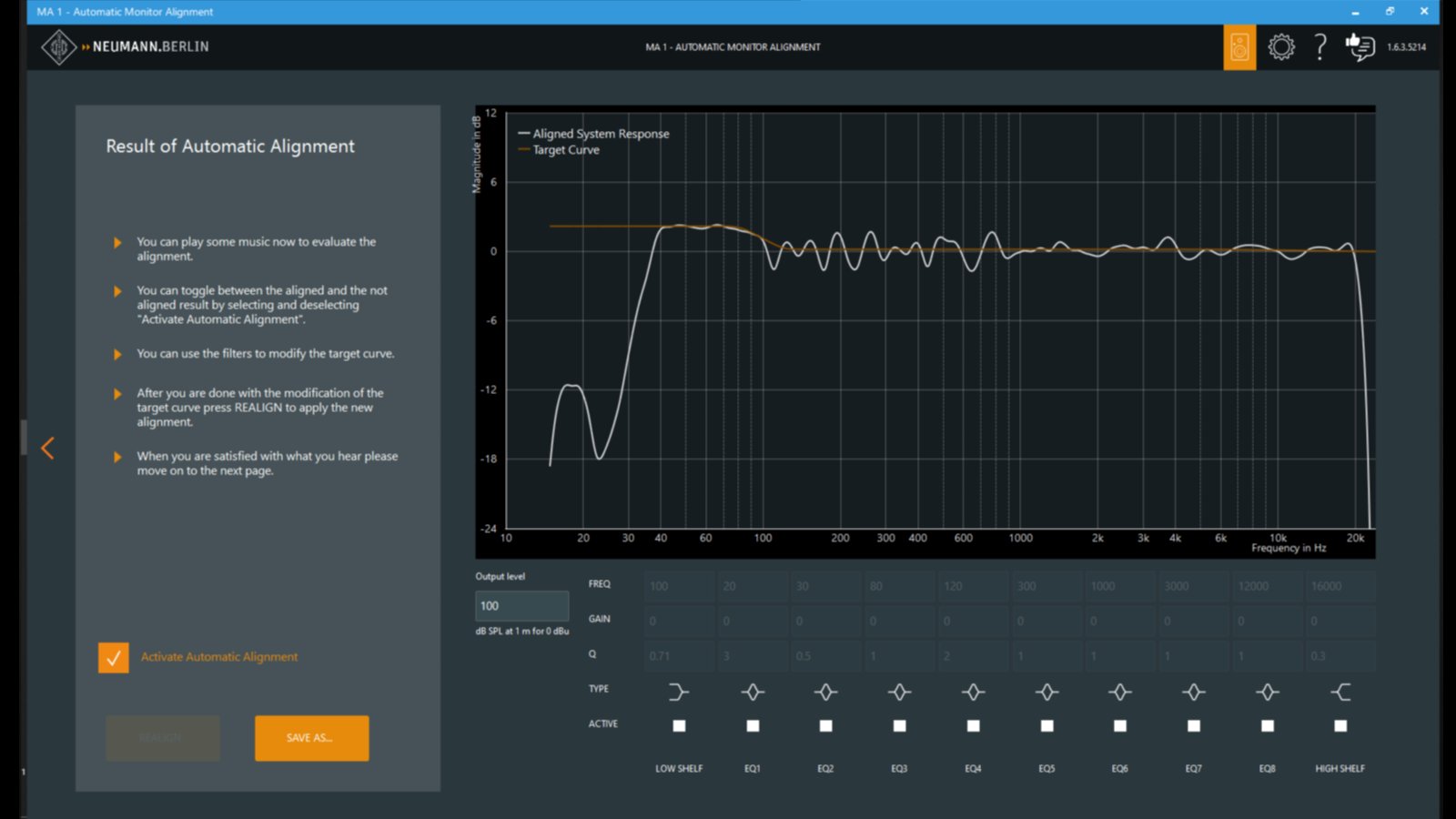The width and height of the screenshot is (1456, 819).
Task: Click the EQ2 filter type icon
Action: click(825, 693)
